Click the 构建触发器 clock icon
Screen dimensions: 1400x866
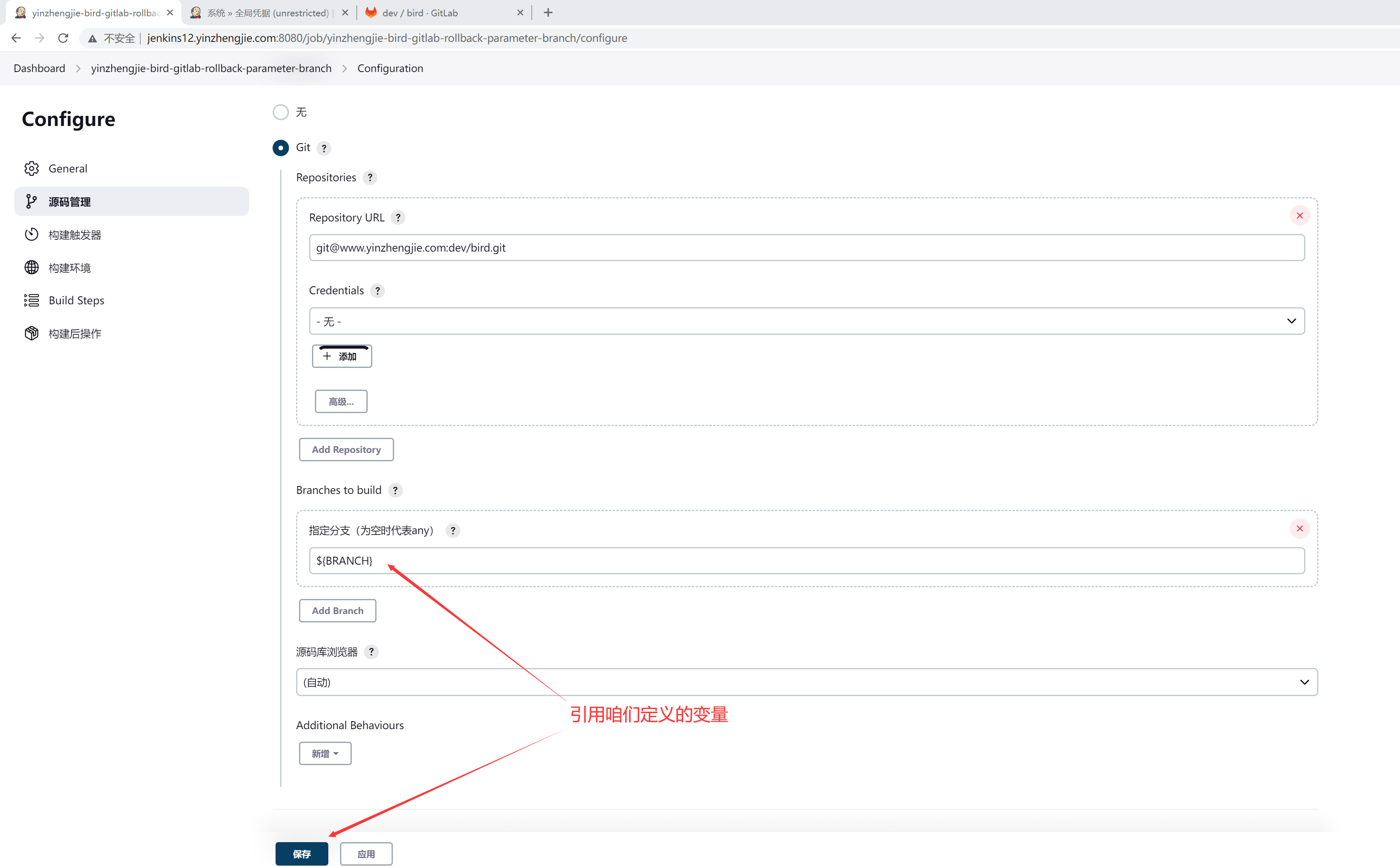coord(31,235)
